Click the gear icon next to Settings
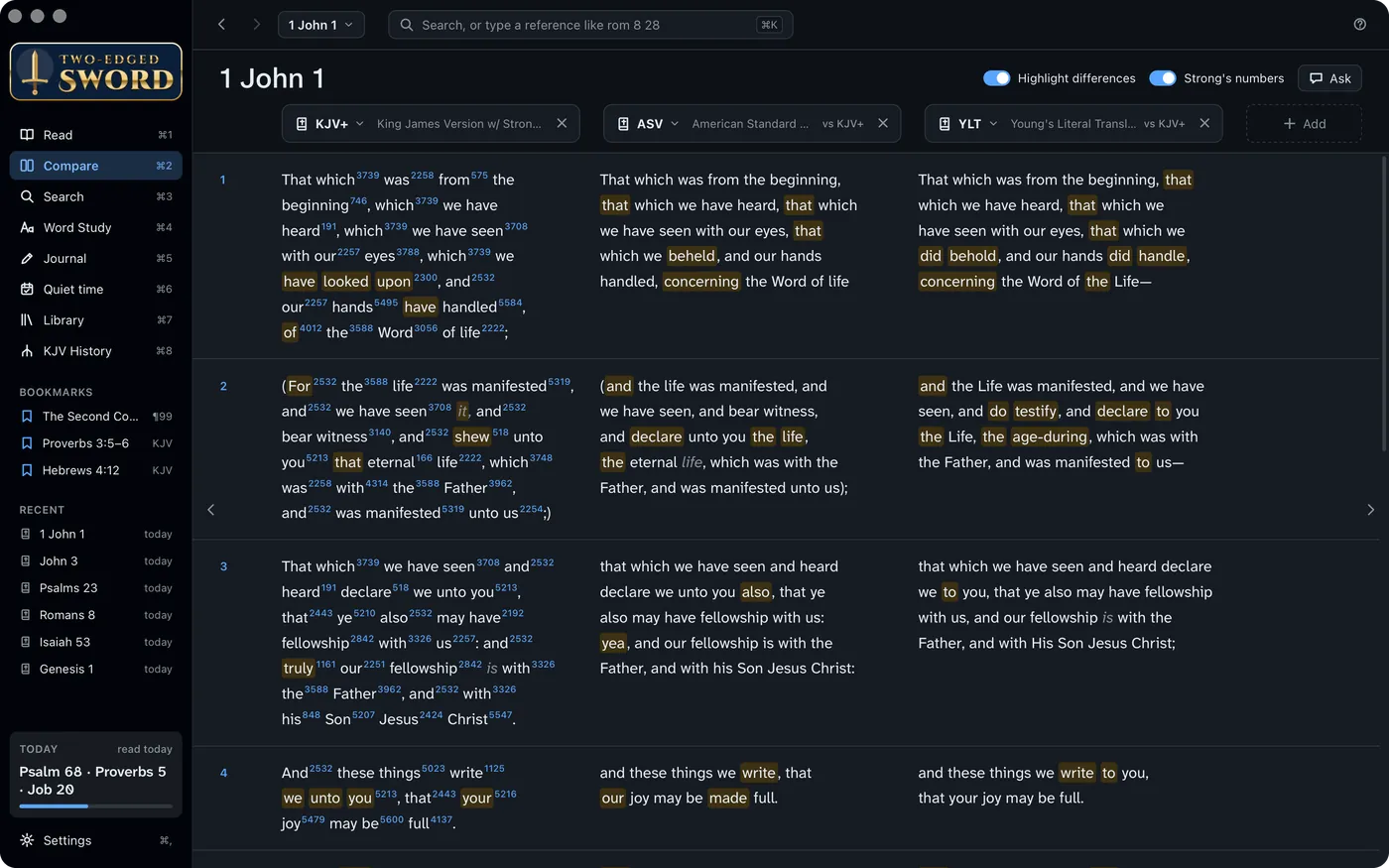The image size is (1389, 868). (27, 840)
